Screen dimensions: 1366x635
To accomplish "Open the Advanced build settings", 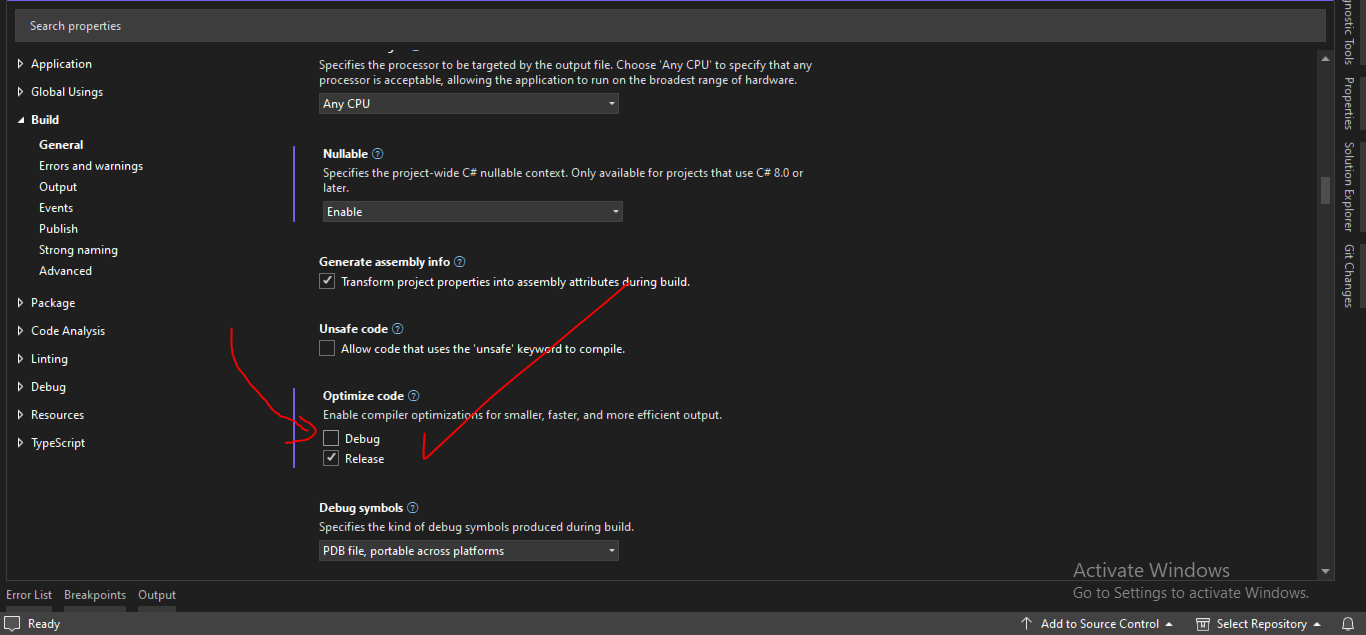I will [x=65, y=271].
